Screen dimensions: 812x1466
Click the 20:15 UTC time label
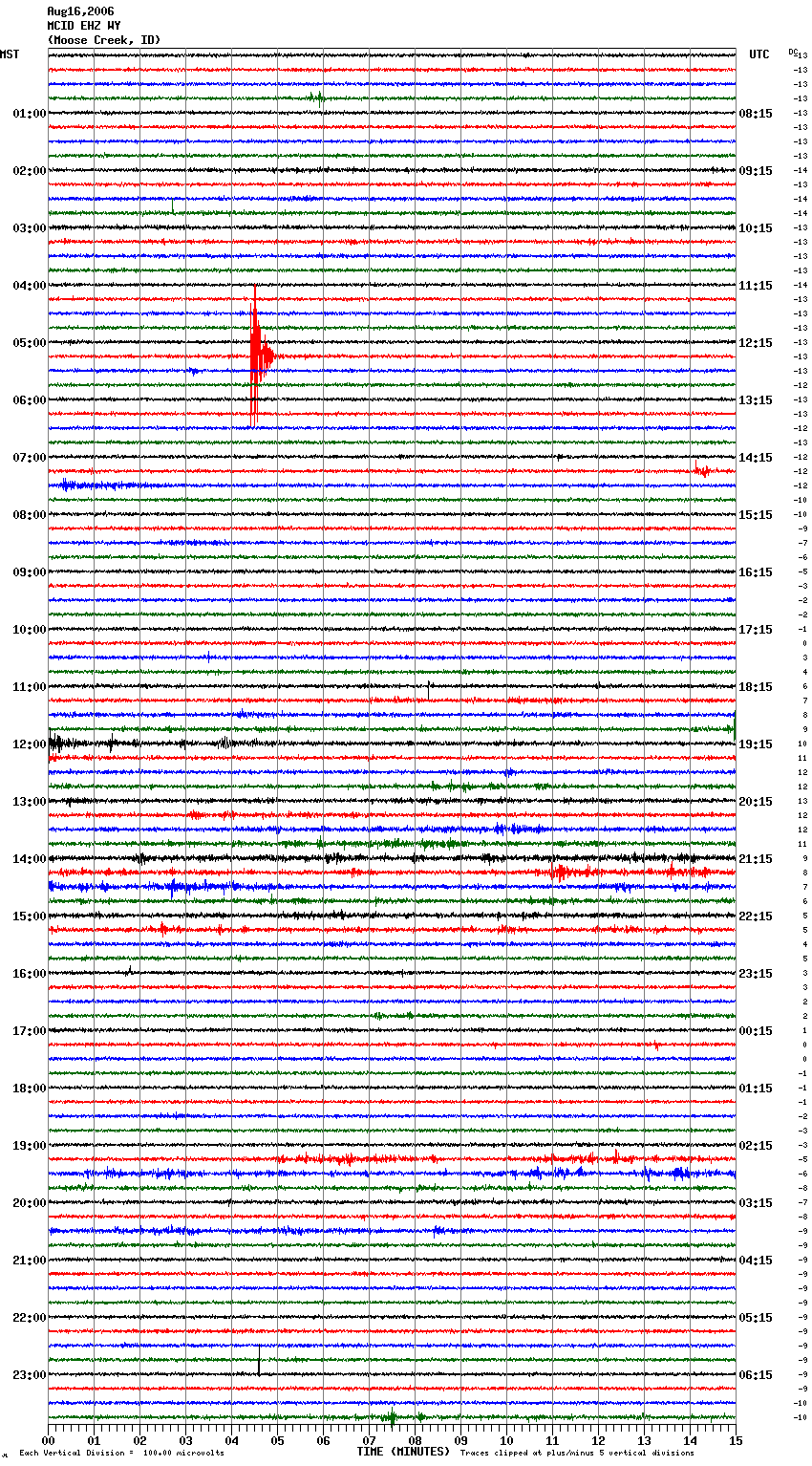[x=756, y=802]
